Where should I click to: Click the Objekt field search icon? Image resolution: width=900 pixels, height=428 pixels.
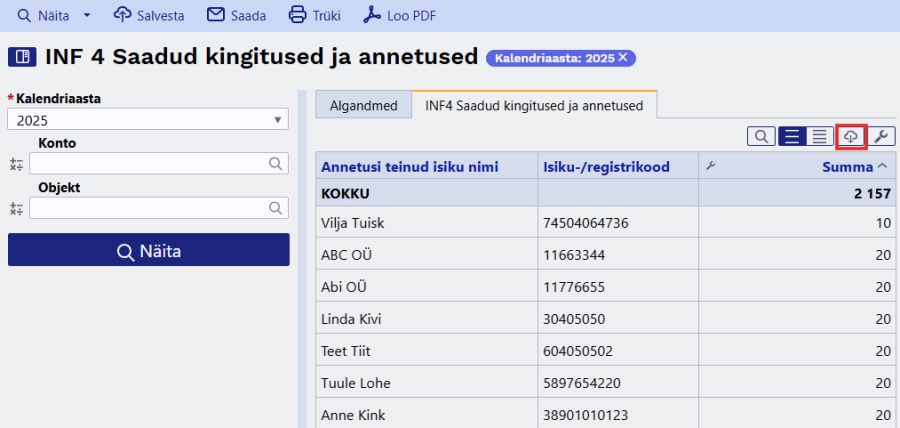tap(276, 208)
